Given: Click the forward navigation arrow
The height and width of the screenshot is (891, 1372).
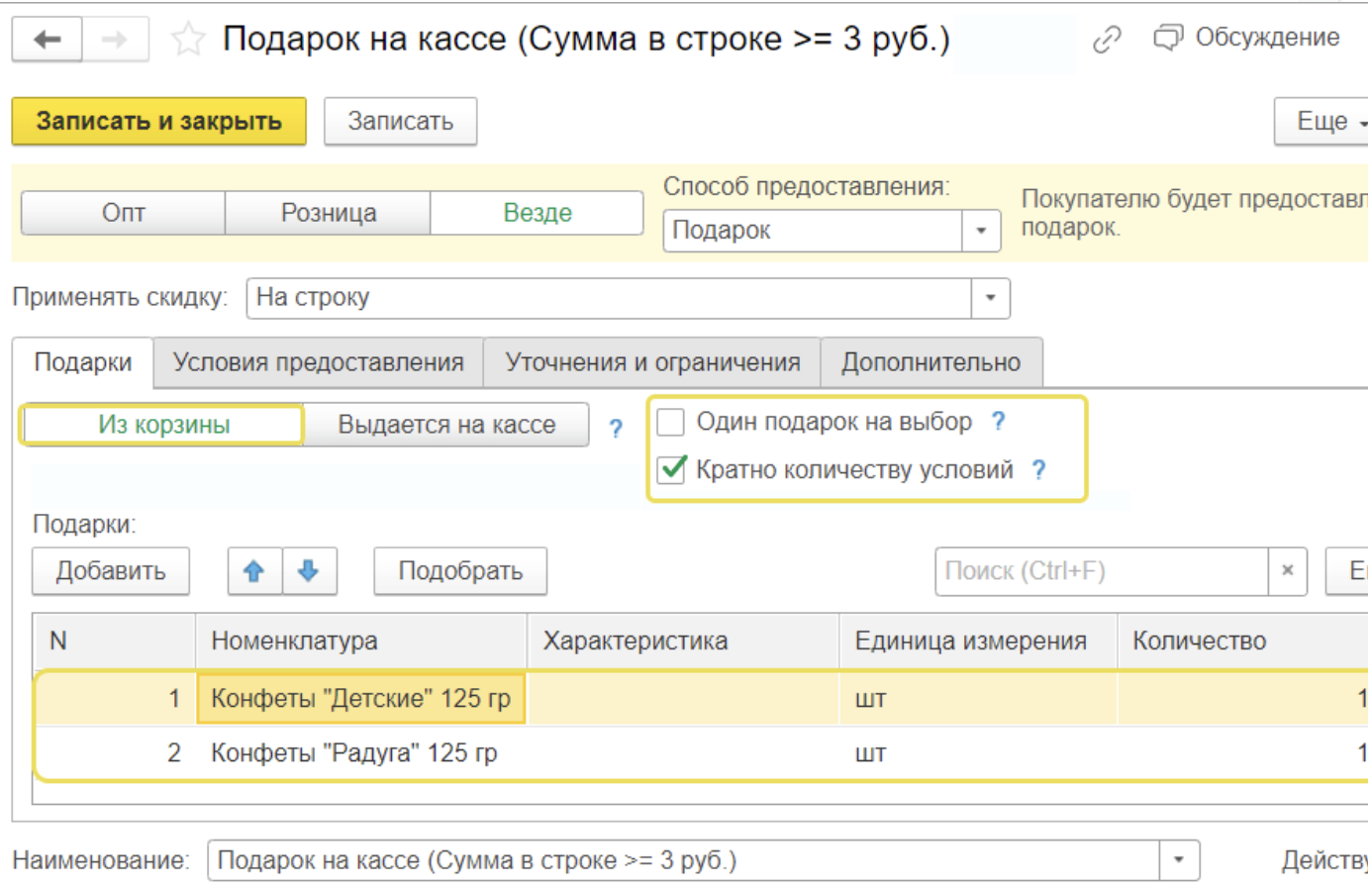Looking at the screenshot, I should 115,40.
